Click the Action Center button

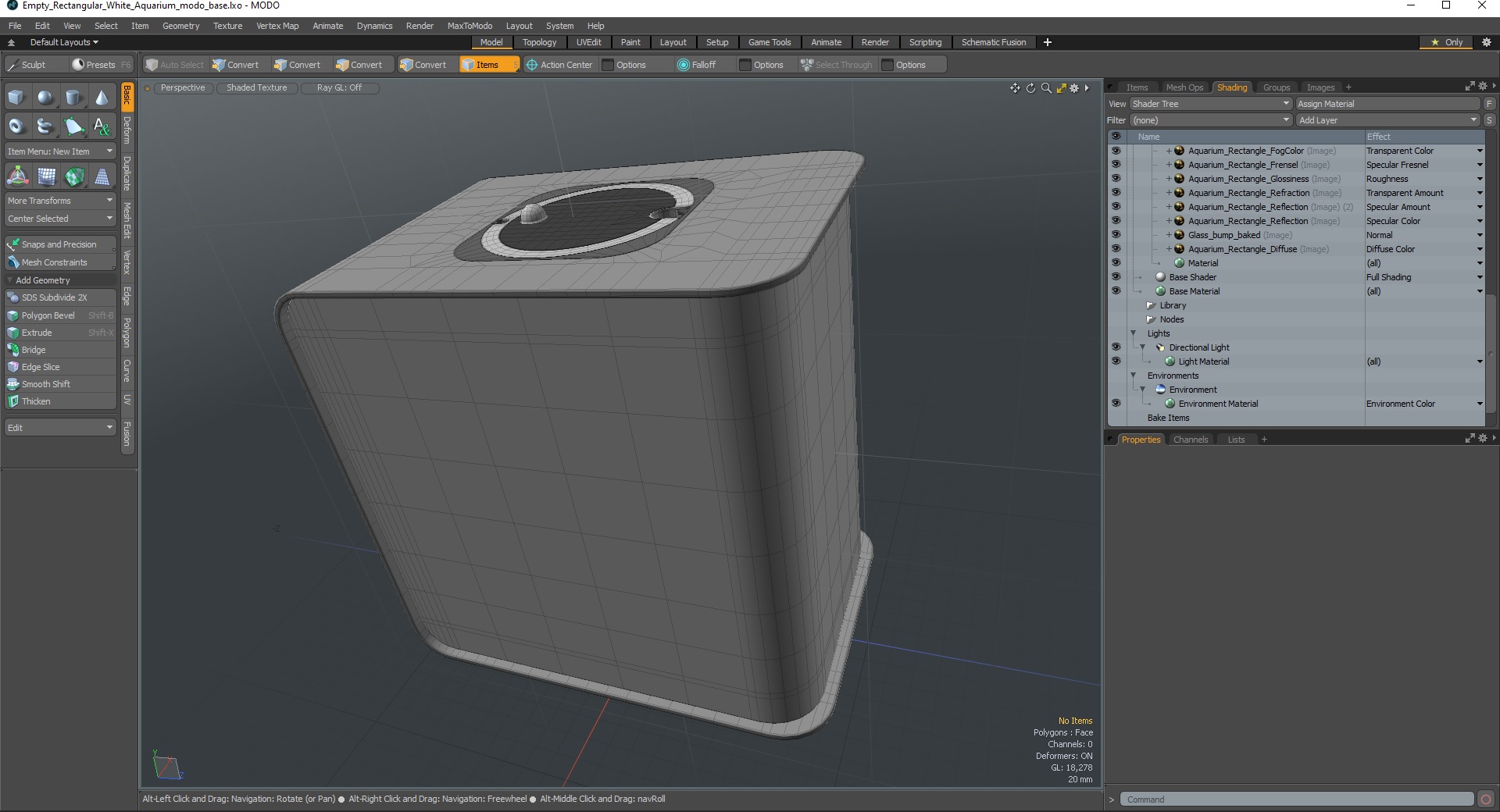(559, 65)
